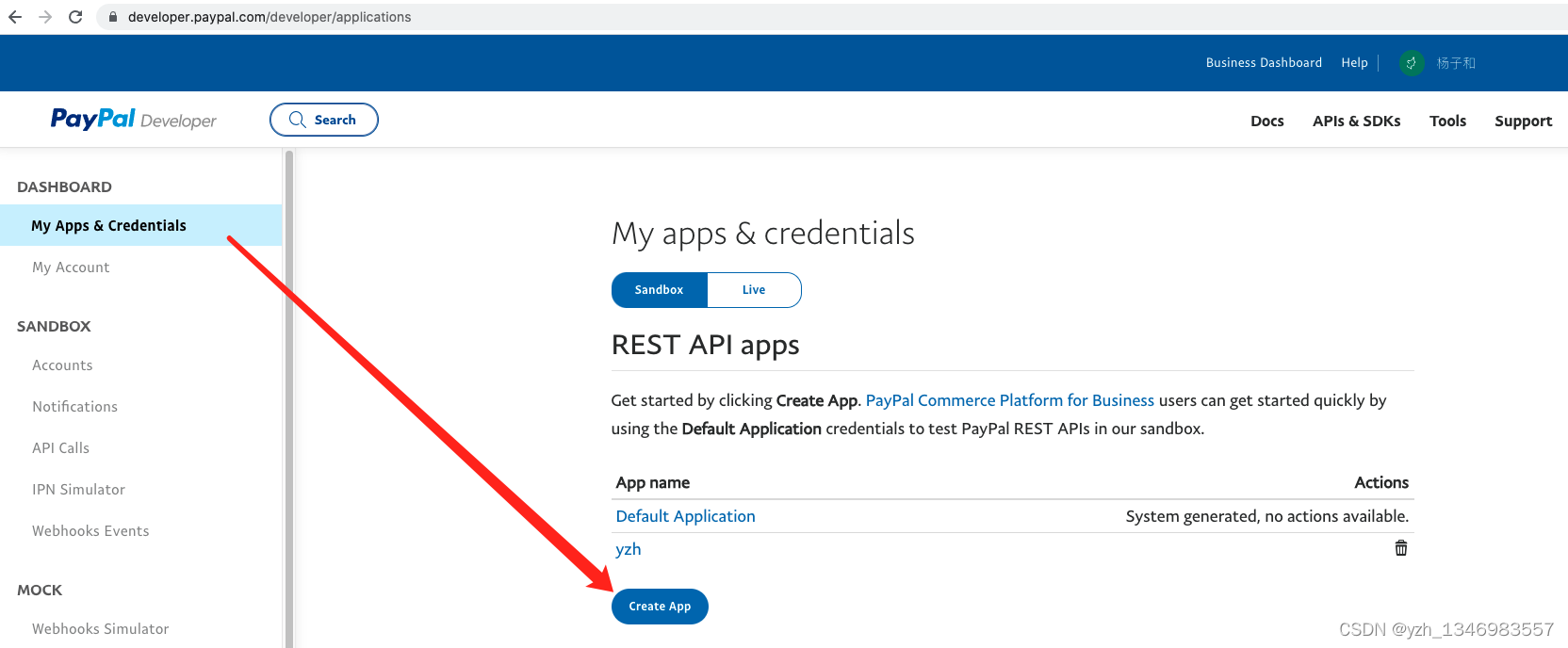Switch to the Live toggle tab
1568x648 pixels.
[754, 290]
